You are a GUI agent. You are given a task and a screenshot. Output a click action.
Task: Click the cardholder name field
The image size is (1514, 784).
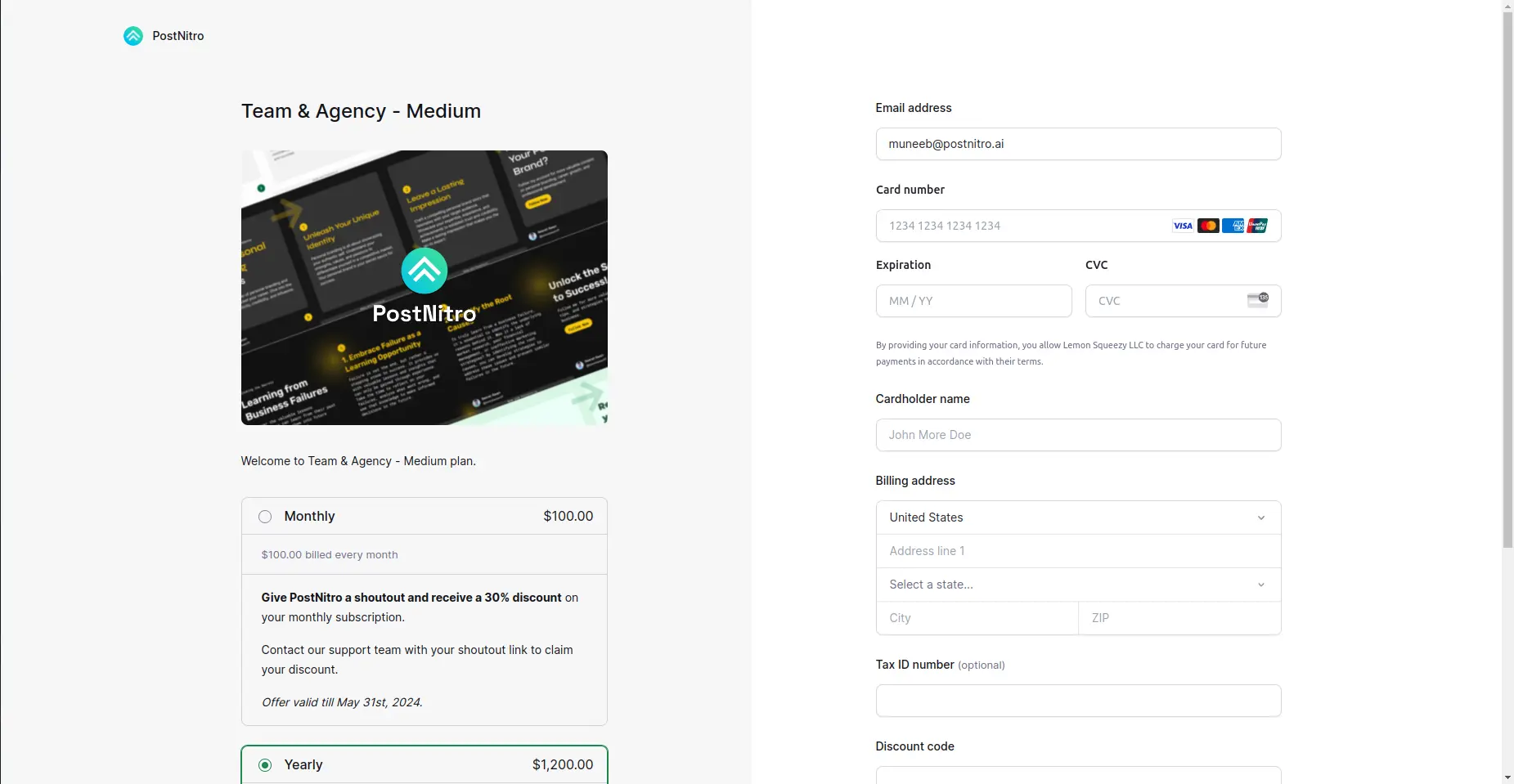pos(1077,435)
